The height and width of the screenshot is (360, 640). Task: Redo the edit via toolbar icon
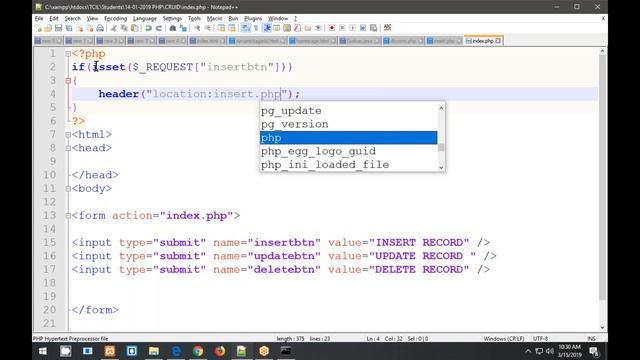click(159, 28)
